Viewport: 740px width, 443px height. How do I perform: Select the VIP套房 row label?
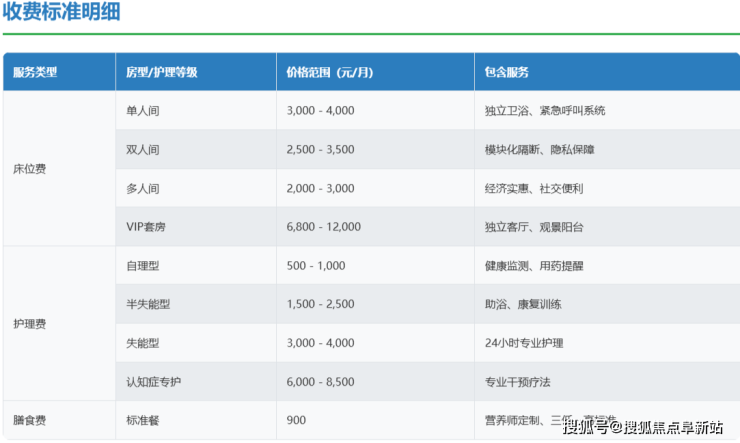[146, 227]
